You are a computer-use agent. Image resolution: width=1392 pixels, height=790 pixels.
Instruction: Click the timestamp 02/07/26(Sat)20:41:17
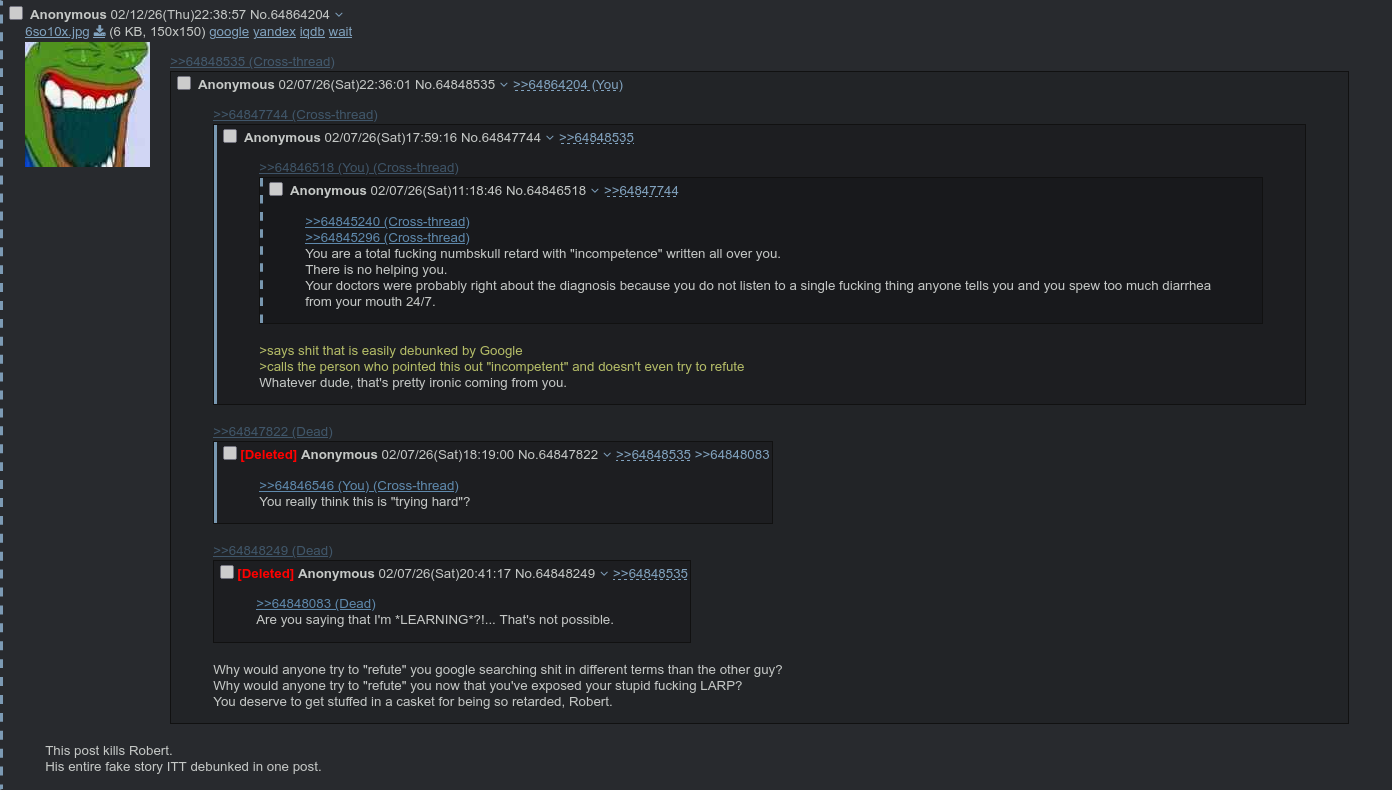click(445, 574)
